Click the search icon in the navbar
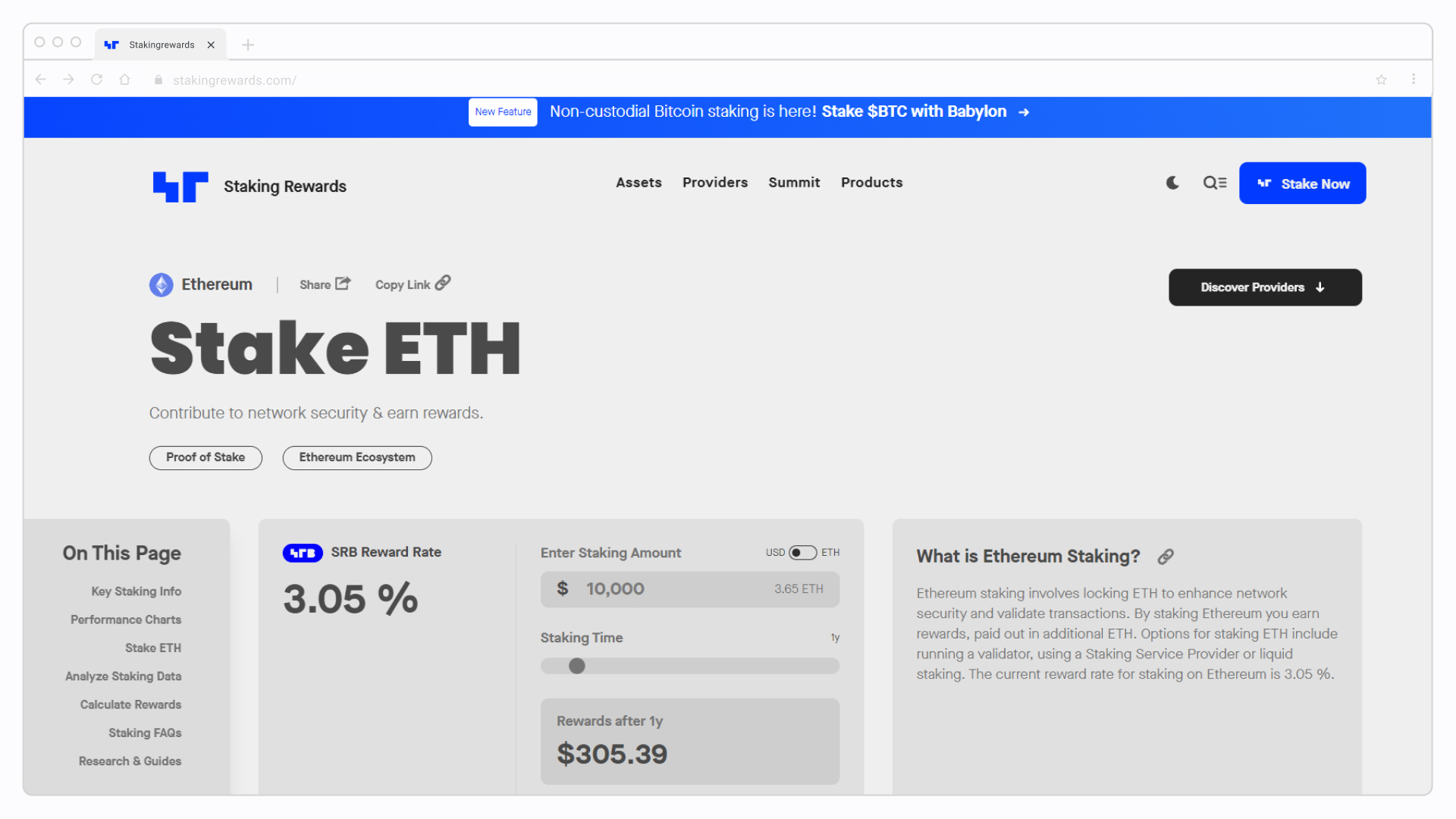 coord(1214,183)
